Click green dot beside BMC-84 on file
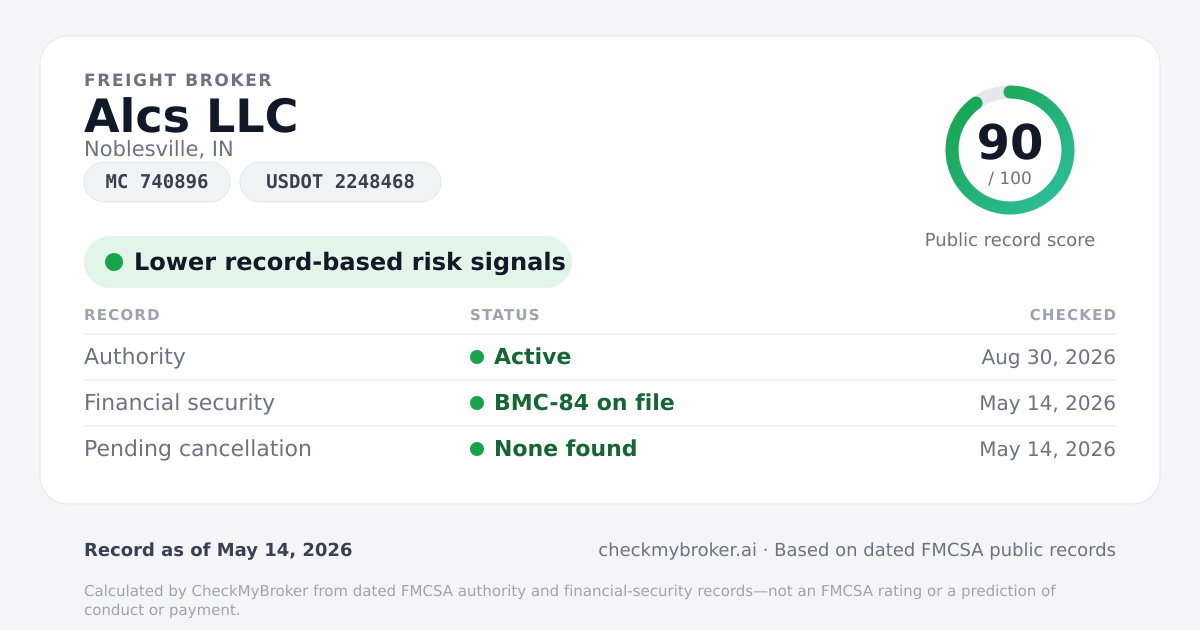Screen dimensions: 1200x630 pyautogui.click(x=477, y=403)
